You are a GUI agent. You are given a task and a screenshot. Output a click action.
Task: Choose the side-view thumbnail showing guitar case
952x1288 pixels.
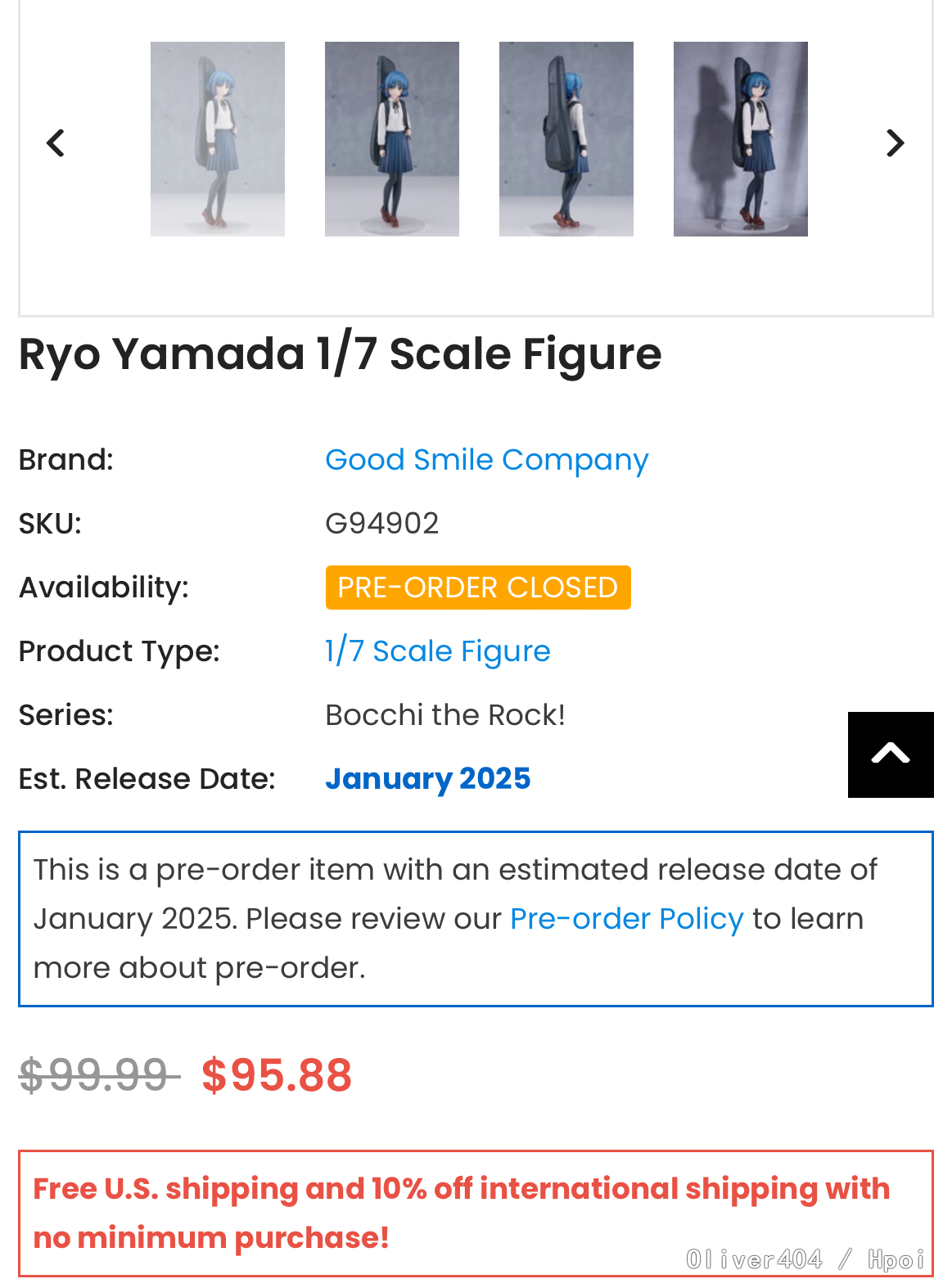[566, 139]
